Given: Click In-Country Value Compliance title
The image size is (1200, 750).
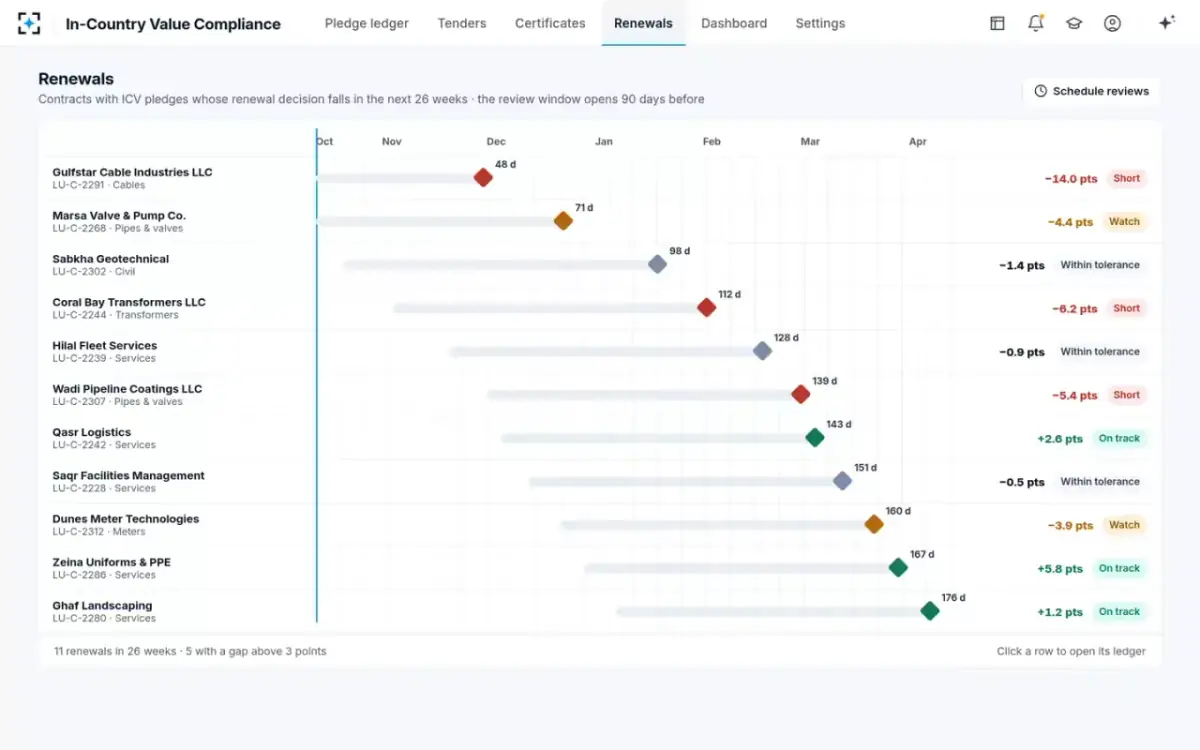Looking at the screenshot, I should [x=173, y=24].
